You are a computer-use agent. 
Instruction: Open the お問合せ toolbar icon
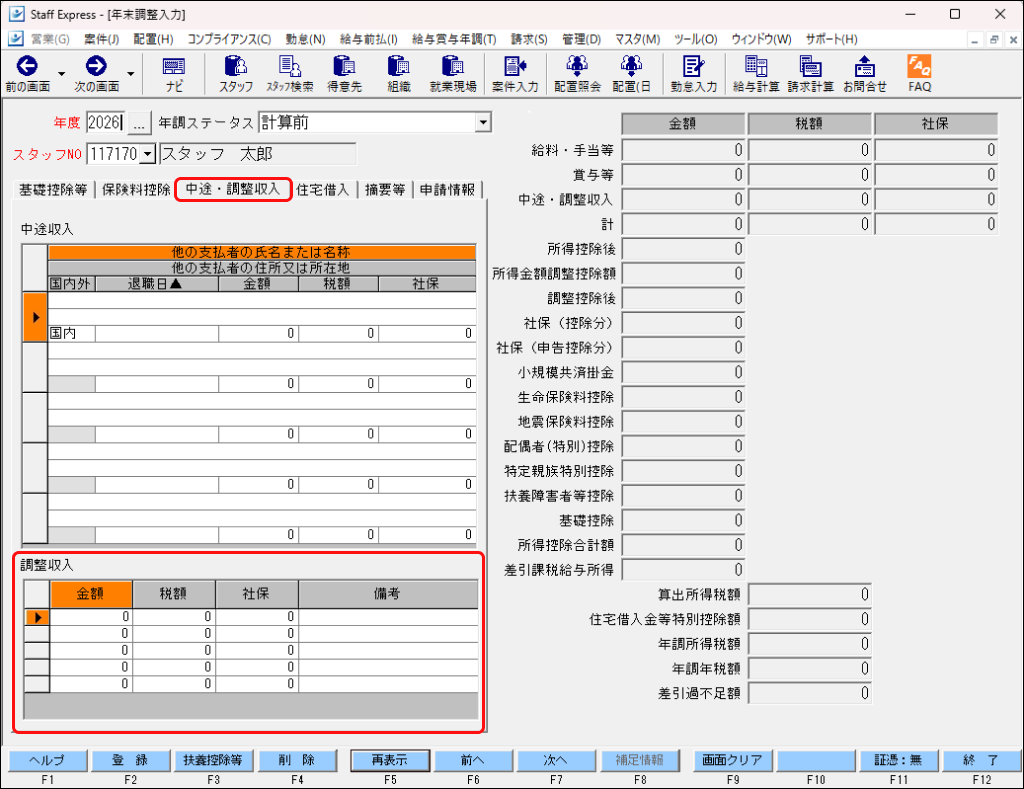point(865,73)
